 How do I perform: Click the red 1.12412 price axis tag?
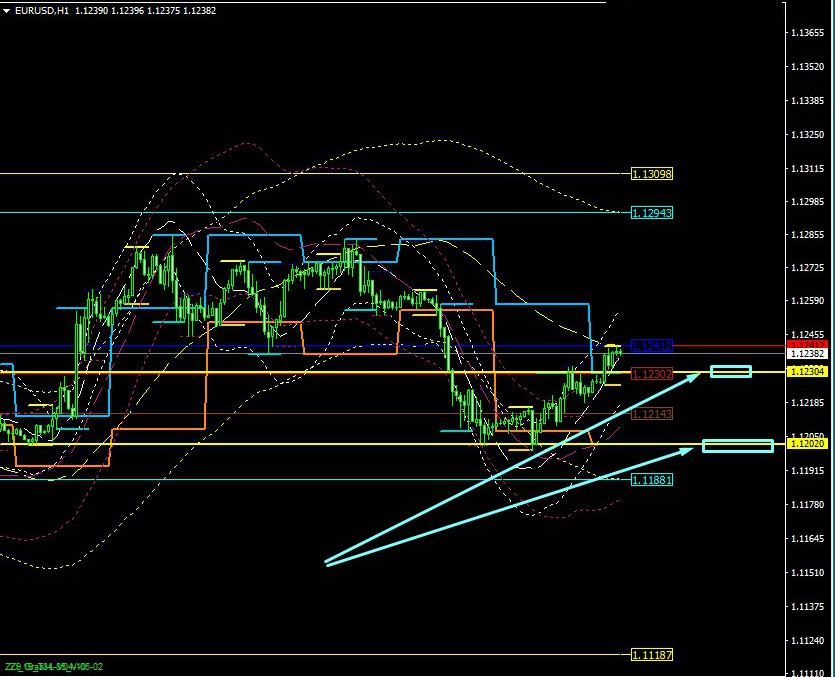click(x=806, y=344)
